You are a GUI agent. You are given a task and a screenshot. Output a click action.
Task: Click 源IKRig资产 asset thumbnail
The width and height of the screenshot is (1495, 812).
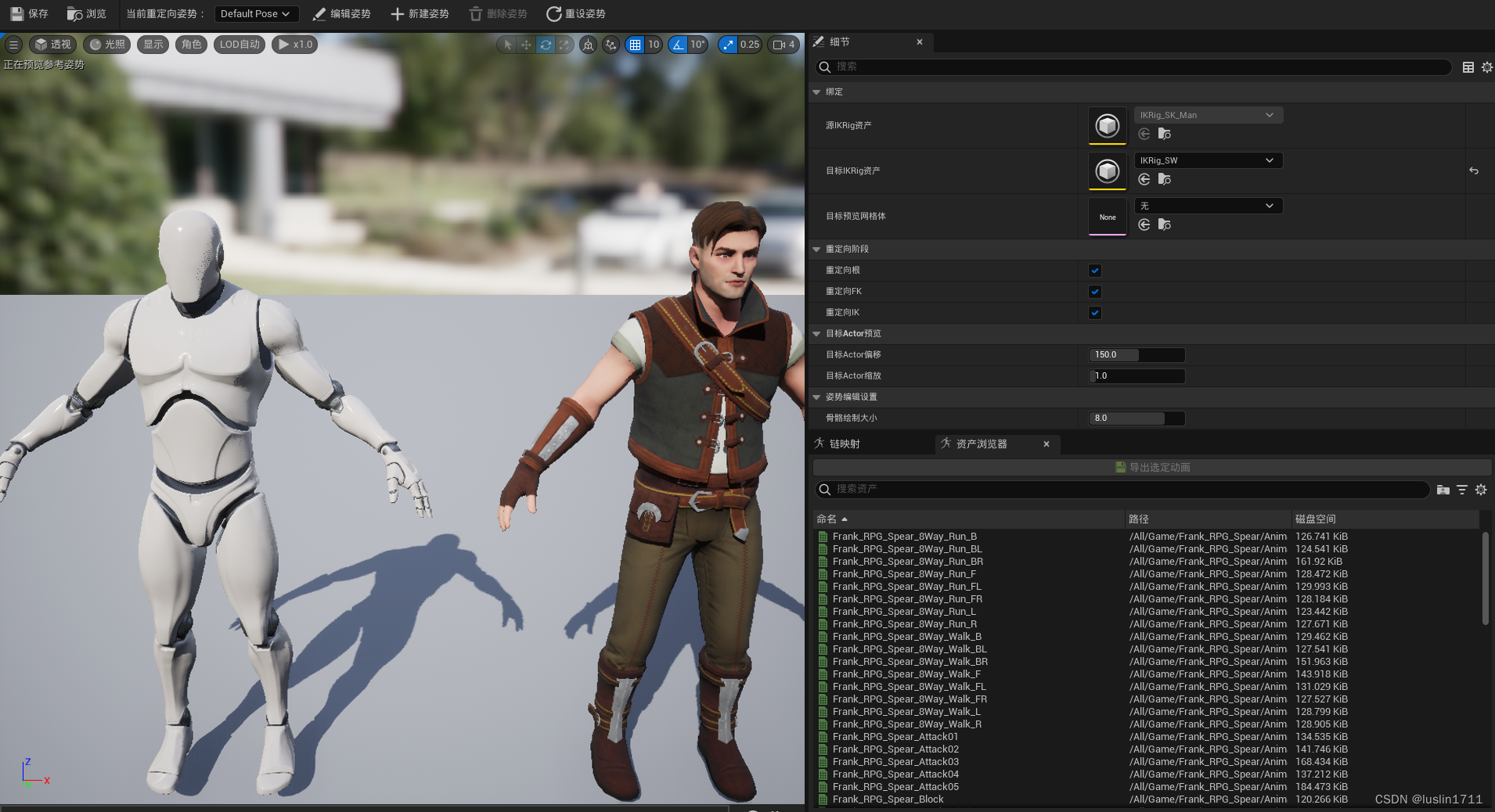point(1107,125)
